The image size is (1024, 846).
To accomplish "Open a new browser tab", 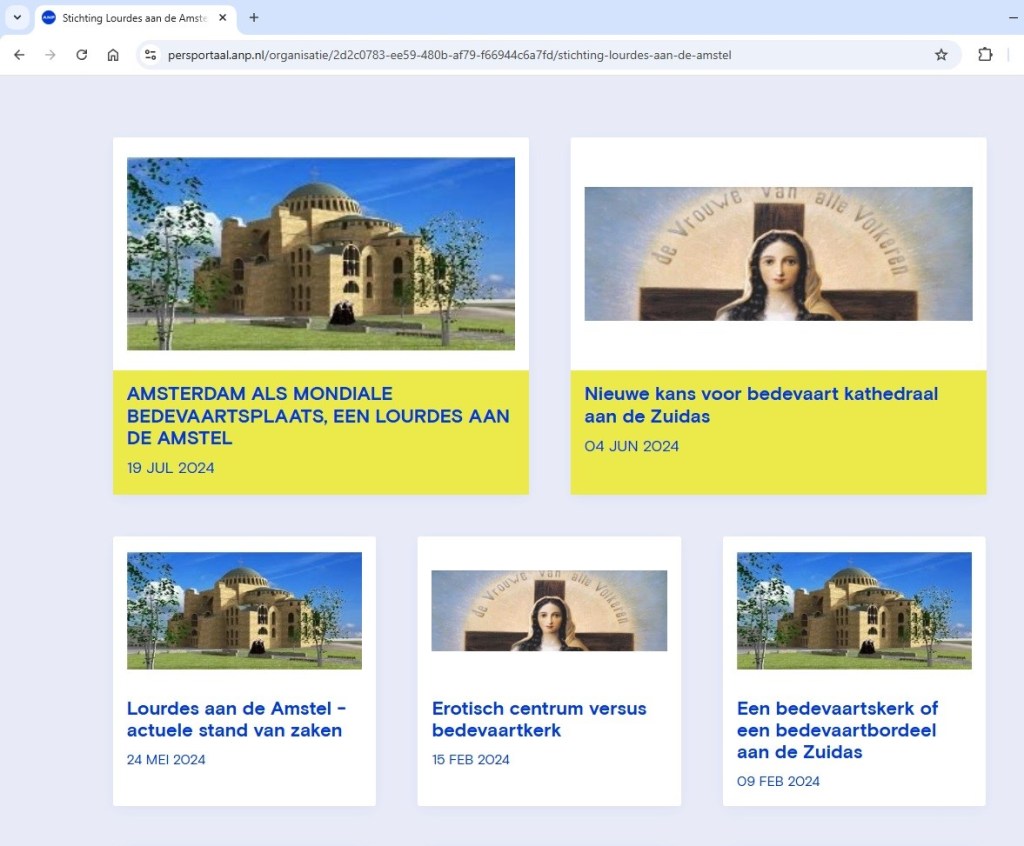I will 254,18.
